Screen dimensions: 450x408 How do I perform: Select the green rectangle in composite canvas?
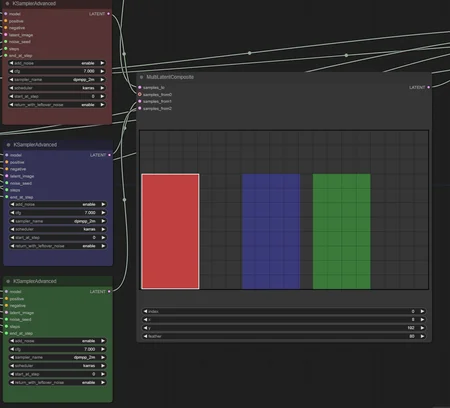[x=342, y=231]
